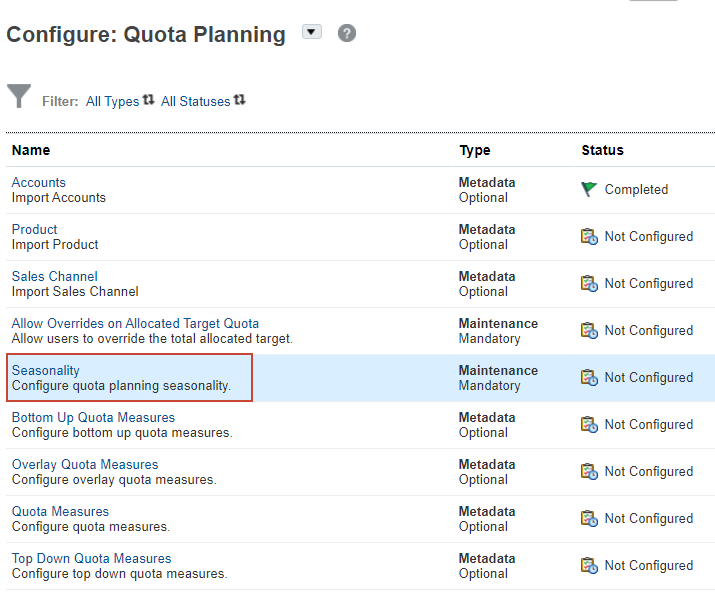Click Not Configured icon for Product

(x=590, y=237)
